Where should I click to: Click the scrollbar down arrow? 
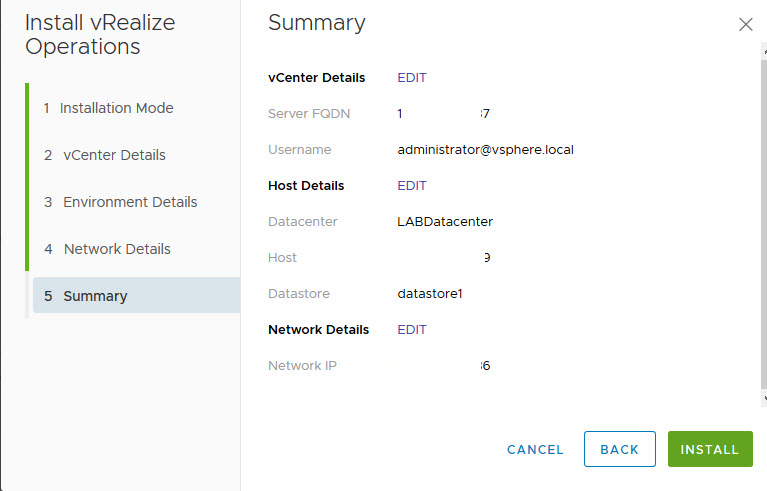pos(762,399)
